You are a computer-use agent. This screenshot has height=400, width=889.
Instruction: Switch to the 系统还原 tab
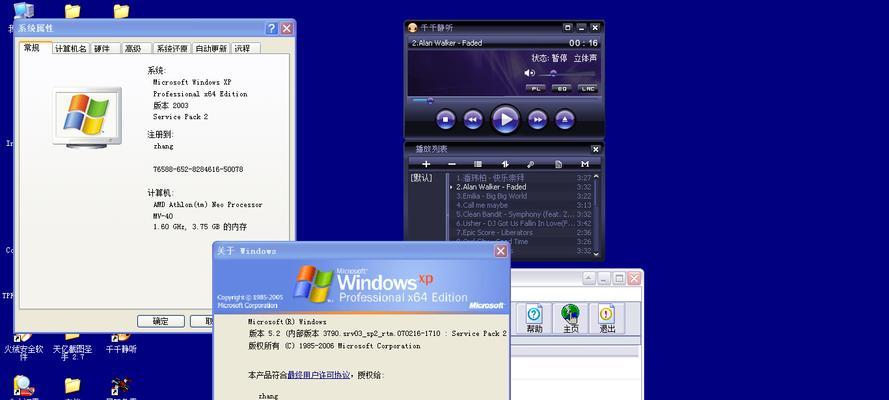(172, 49)
